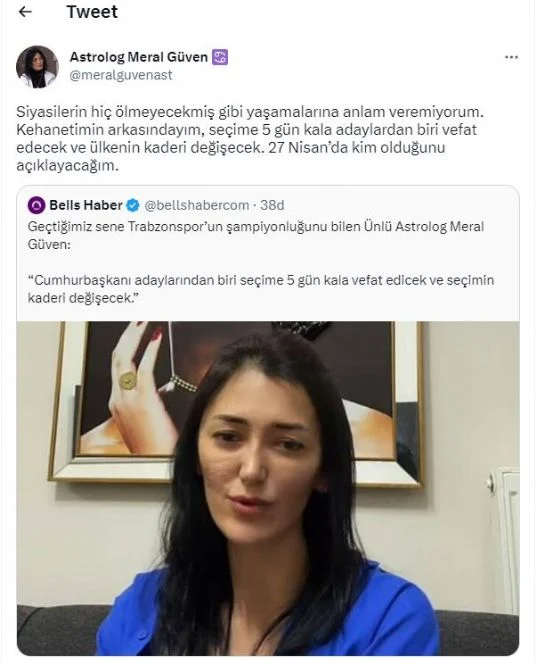Open the Bells Haber purple logo avatar

point(36,205)
